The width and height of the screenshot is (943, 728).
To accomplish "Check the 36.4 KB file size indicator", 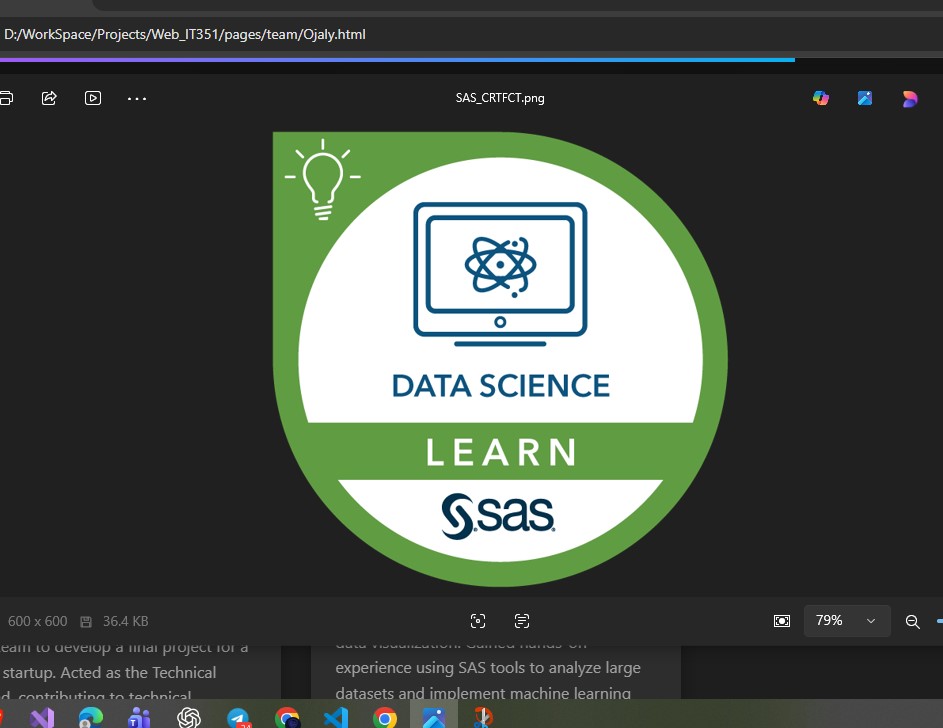I will coord(125,621).
